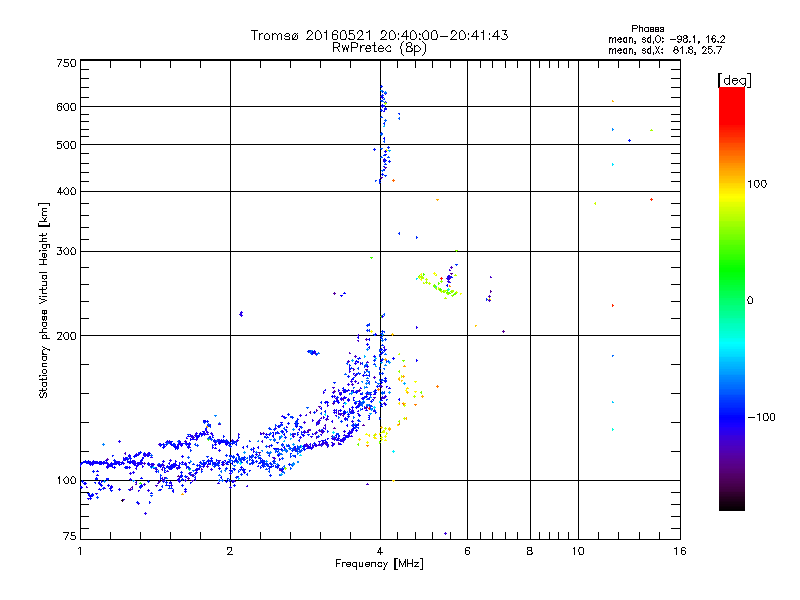The image size is (800, 600).
Task: Click the yellow-green echo cluster near 270 km
Action: pos(438,285)
